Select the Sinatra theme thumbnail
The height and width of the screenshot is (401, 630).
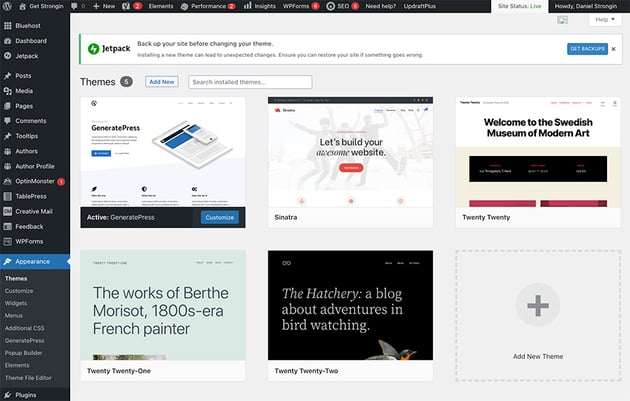pyautogui.click(x=350, y=152)
